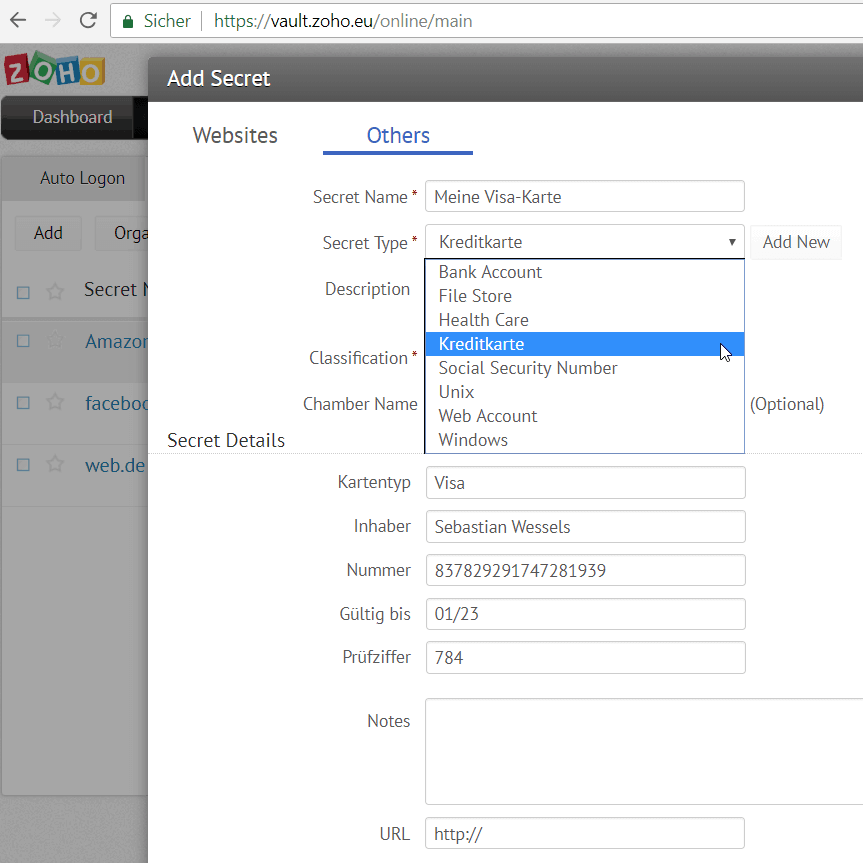863x863 pixels.
Task: Star the facebook secret row
Action: [x=55, y=402]
